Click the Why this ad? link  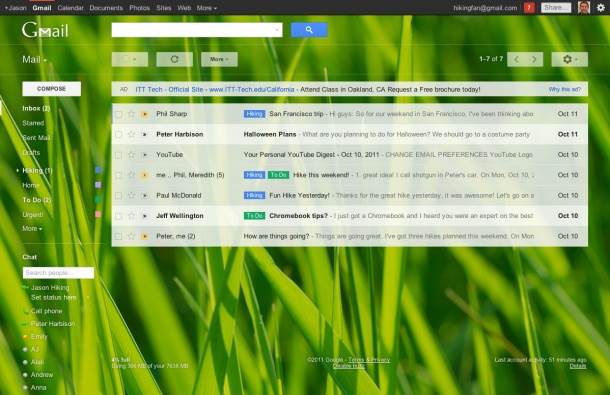point(564,90)
